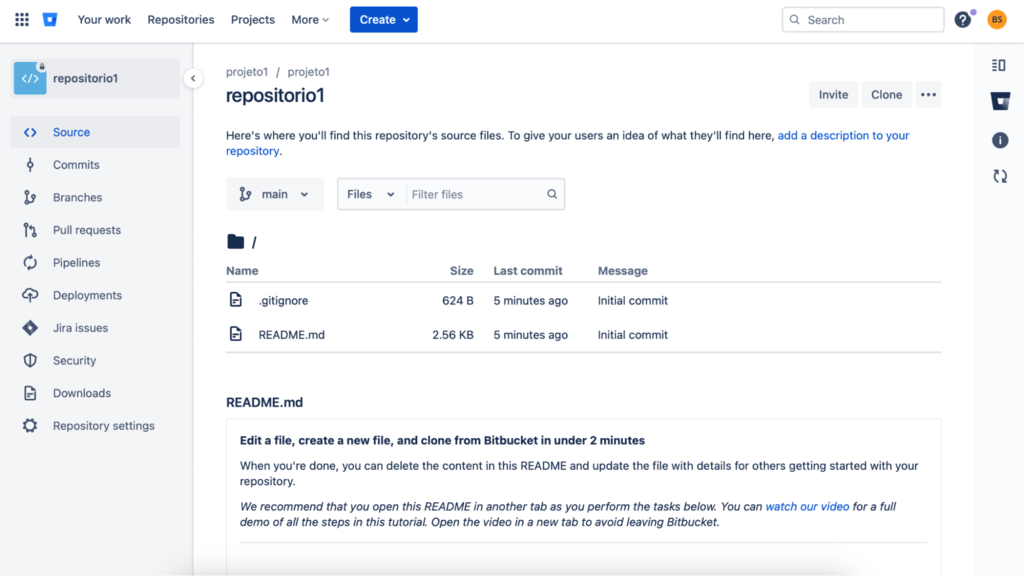Open Repository settings
1024x576 pixels.
(x=103, y=425)
